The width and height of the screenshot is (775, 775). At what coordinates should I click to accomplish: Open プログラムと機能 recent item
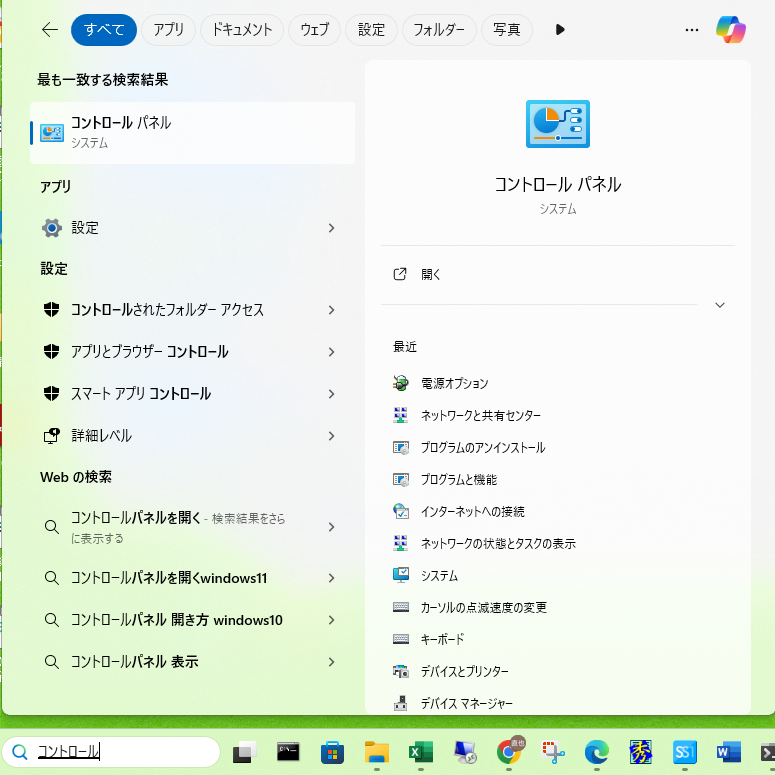[444, 479]
